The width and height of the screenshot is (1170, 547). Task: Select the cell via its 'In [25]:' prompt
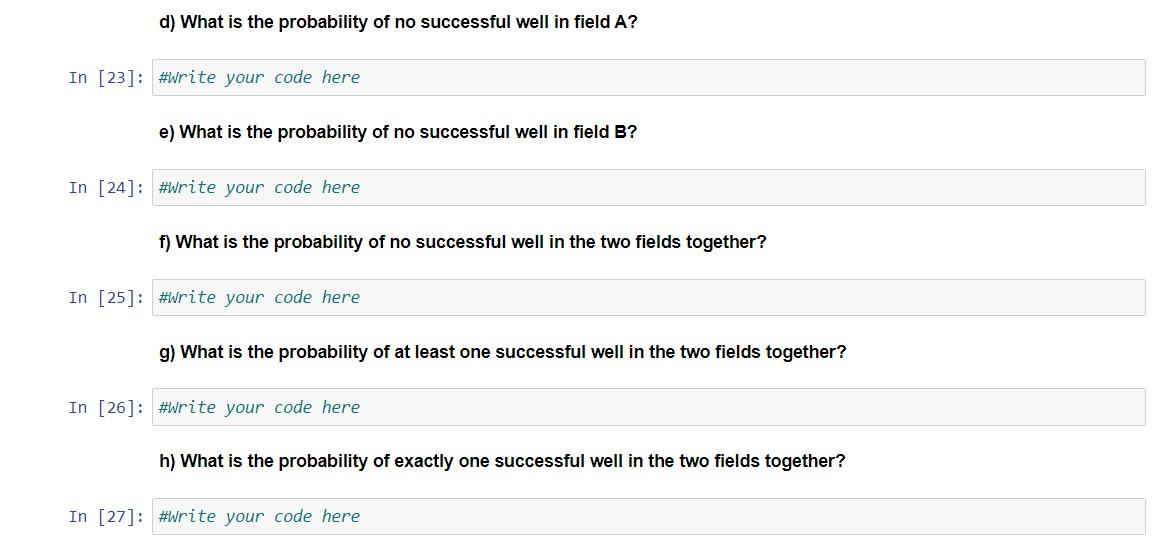click(x=106, y=298)
